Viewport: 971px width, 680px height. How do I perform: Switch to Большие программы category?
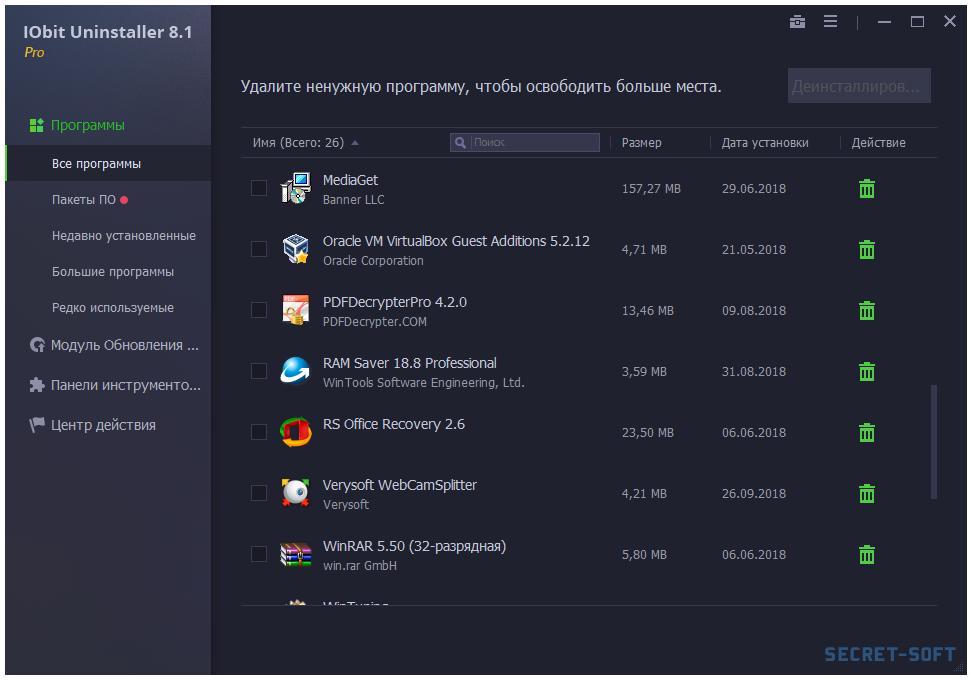[x=113, y=272]
